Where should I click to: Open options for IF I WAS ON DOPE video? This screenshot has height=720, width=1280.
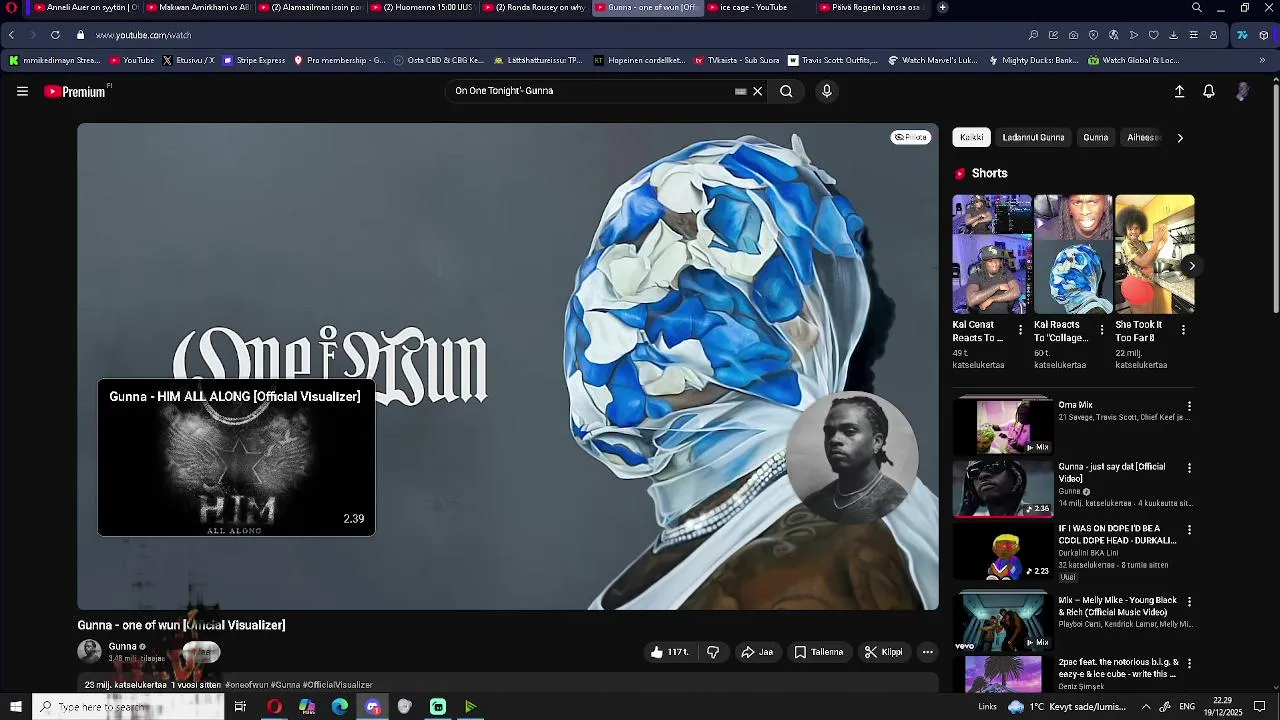tap(1189, 530)
